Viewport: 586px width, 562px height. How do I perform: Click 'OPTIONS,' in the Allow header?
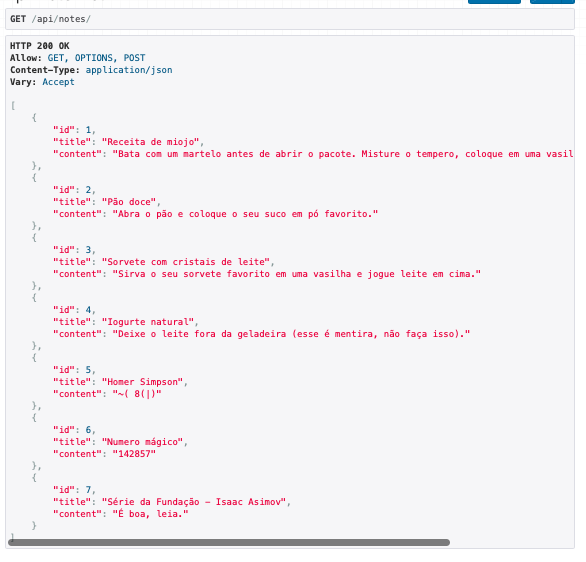96,58
